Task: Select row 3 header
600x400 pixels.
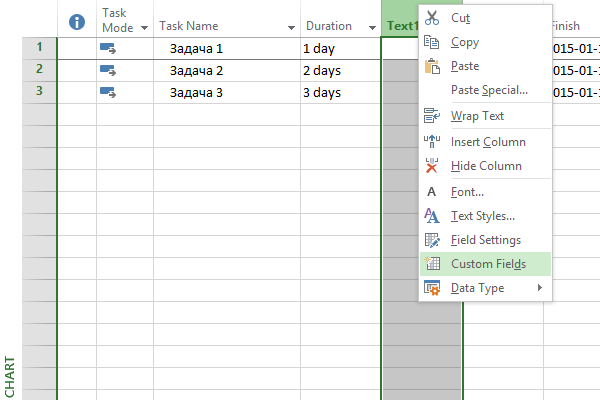Action: pos(39,91)
